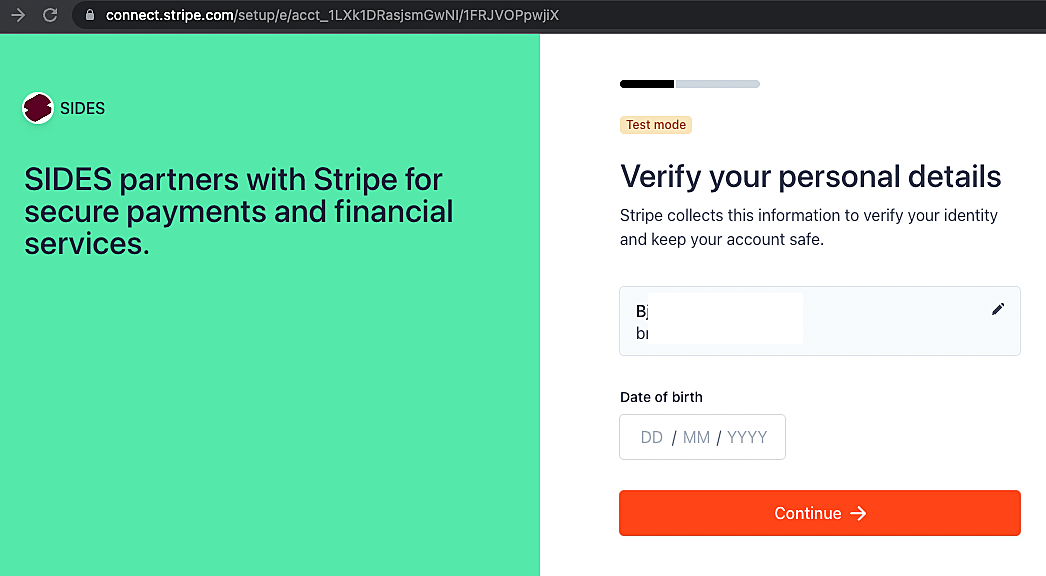This screenshot has width=1046, height=576.
Task: Click the SIDES partners with Stripe headline
Action: pyautogui.click(x=239, y=212)
